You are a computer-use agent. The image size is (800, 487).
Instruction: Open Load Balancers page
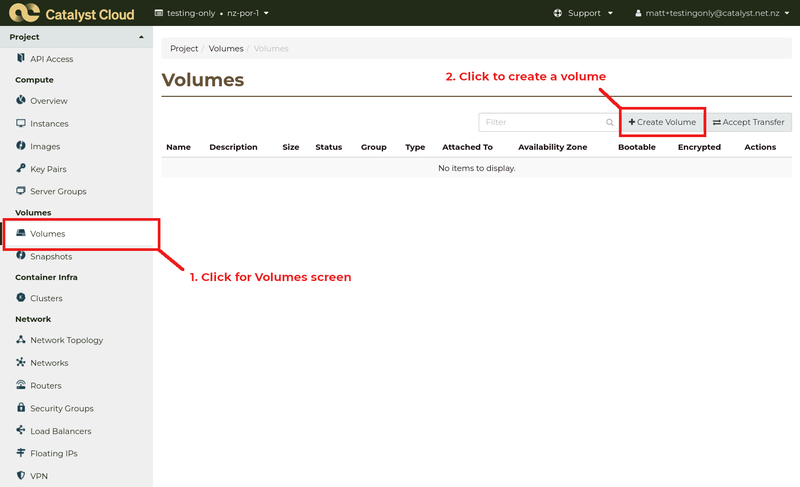pyautogui.click(x=61, y=431)
